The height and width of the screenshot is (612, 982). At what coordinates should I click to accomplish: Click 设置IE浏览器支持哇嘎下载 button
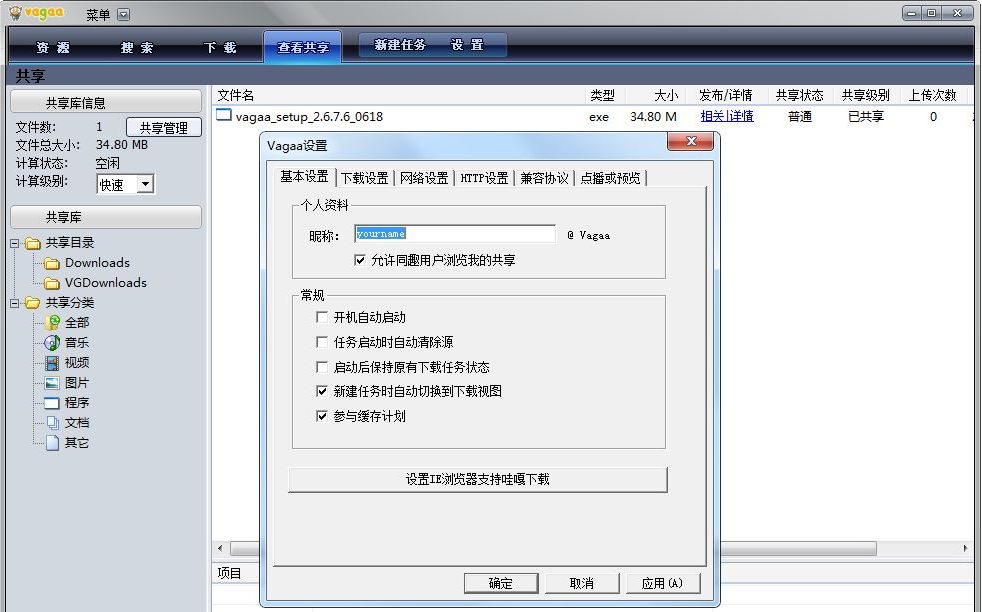tap(478, 479)
